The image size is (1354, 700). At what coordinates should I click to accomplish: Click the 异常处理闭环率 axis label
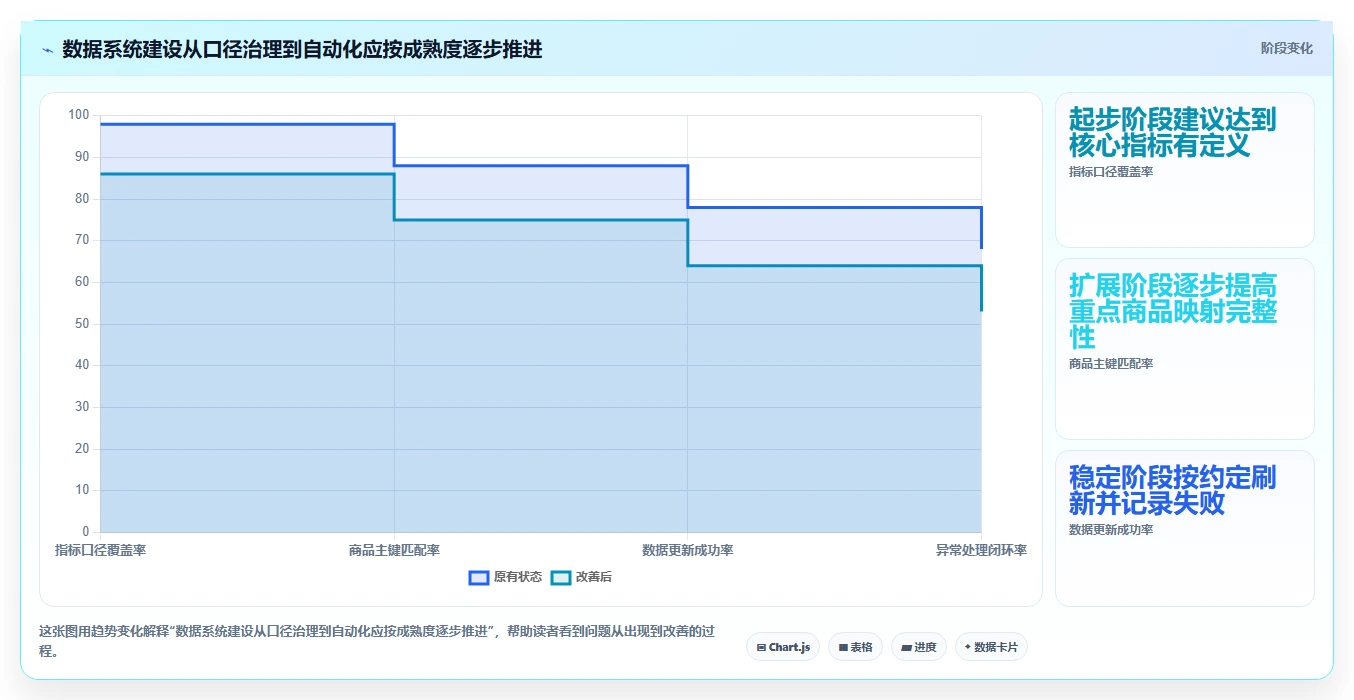[981, 550]
